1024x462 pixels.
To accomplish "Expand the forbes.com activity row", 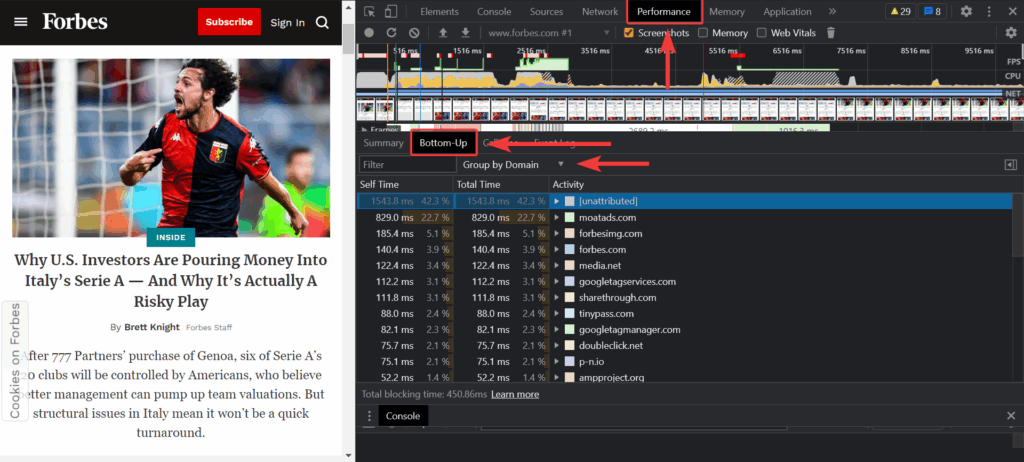I will 557,250.
